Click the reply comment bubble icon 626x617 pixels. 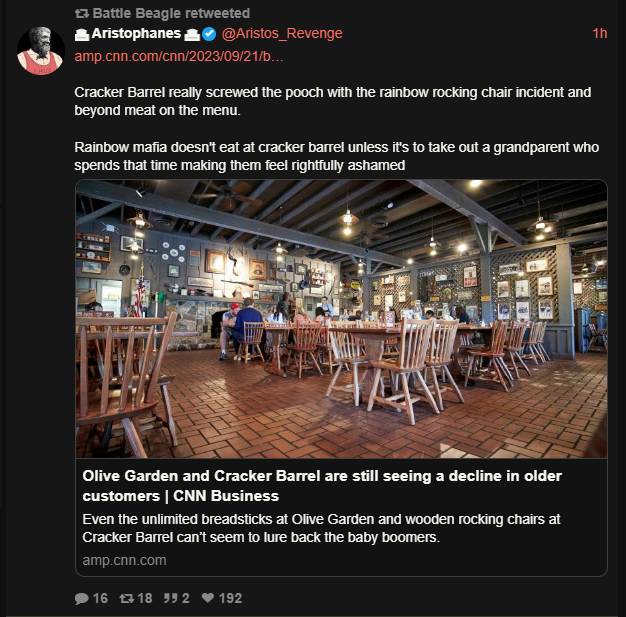[81, 598]
